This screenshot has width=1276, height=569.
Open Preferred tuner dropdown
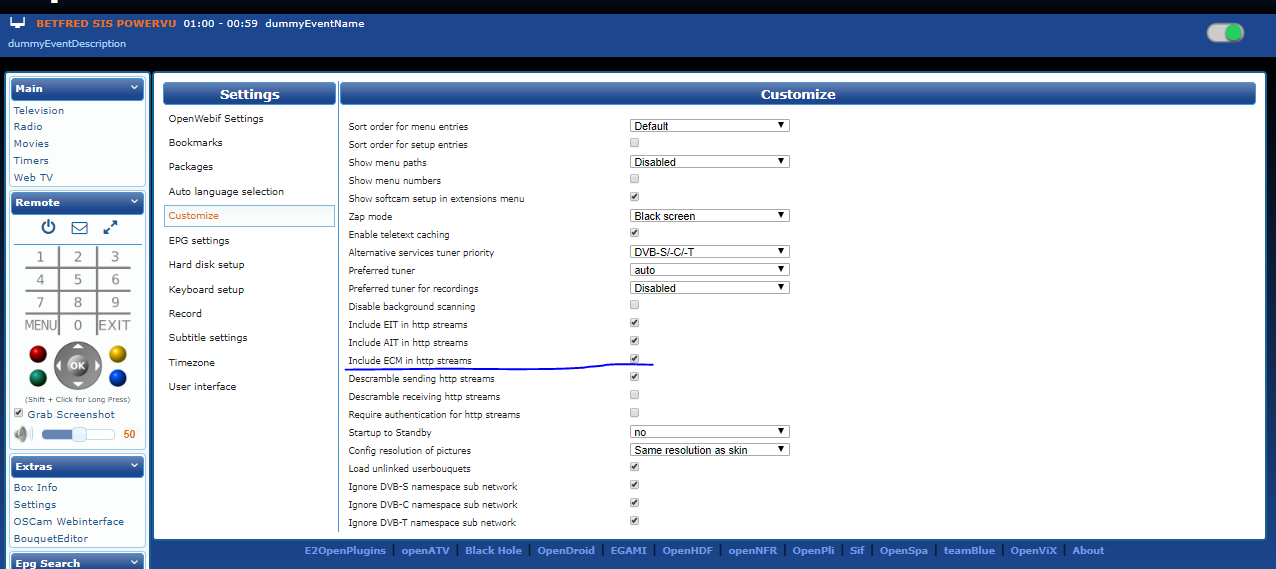pos(710,270)
